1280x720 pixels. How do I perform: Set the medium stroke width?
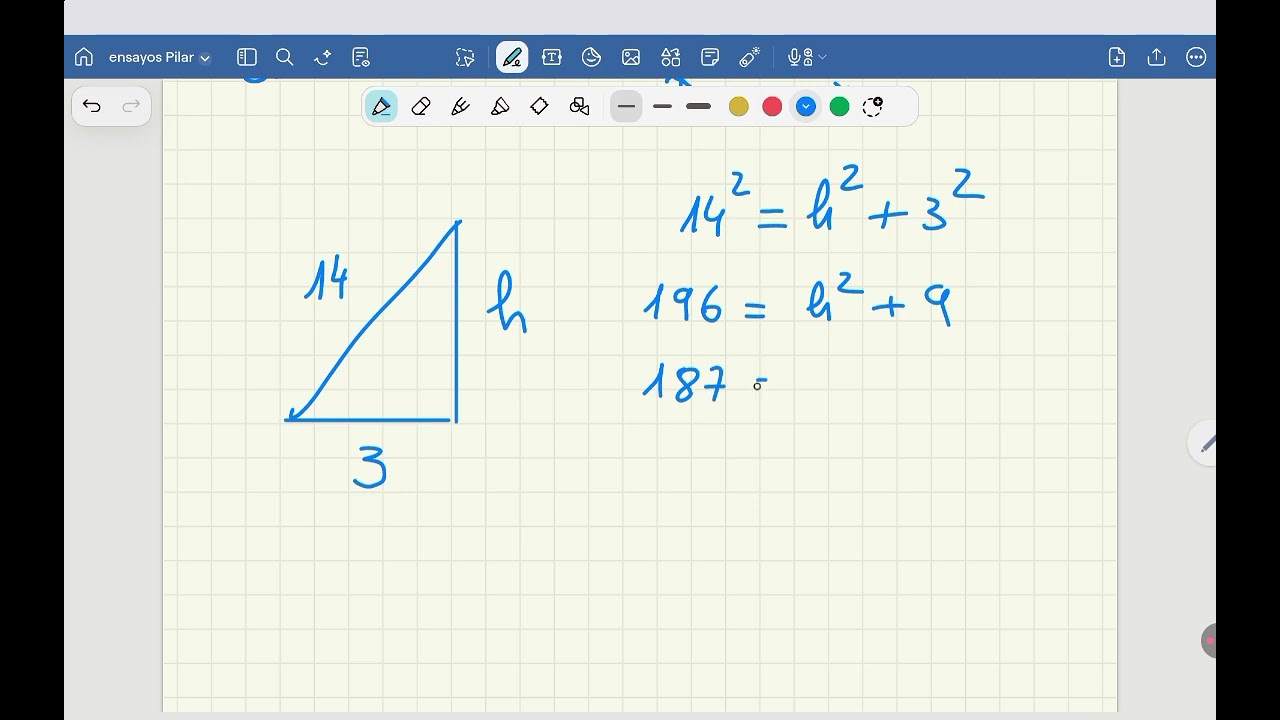pyautogui.click(x=662, y=106)
